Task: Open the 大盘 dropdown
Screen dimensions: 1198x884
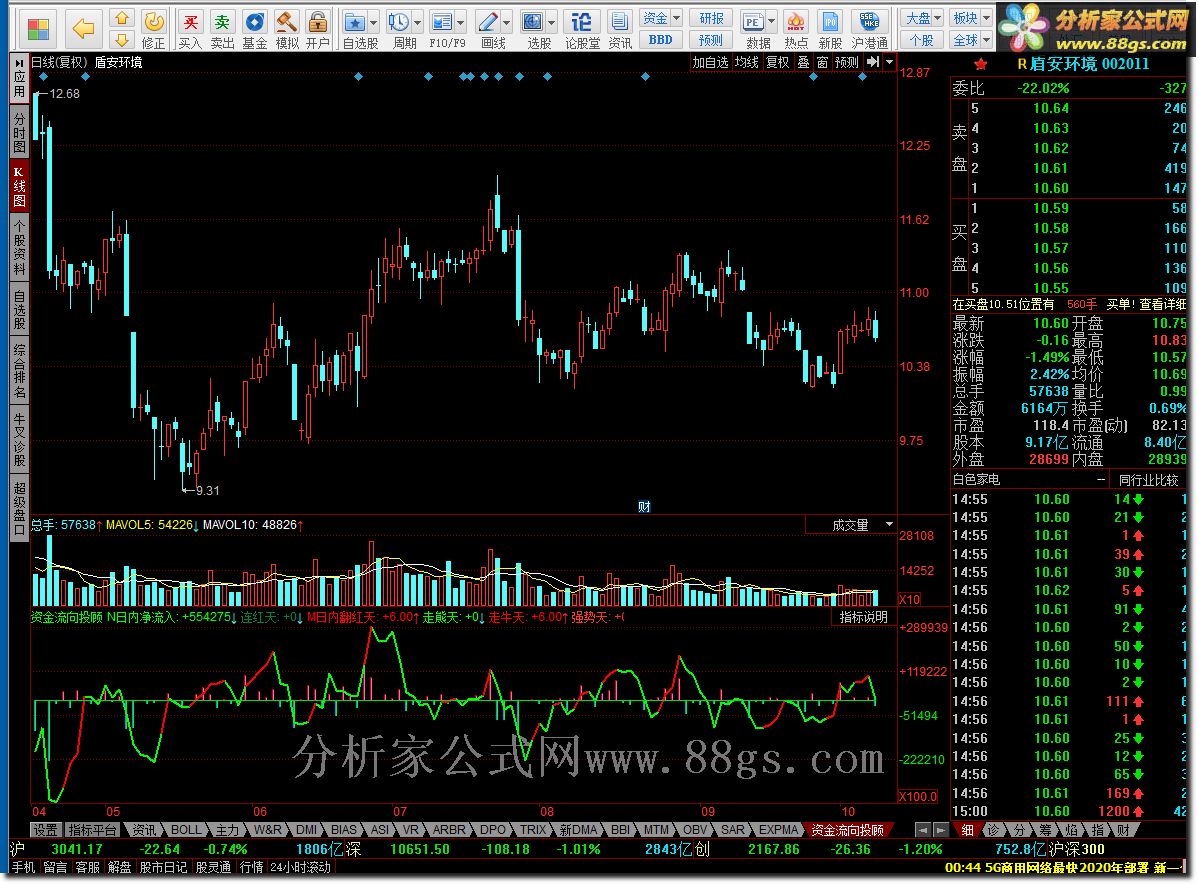Action: (922, 18)
